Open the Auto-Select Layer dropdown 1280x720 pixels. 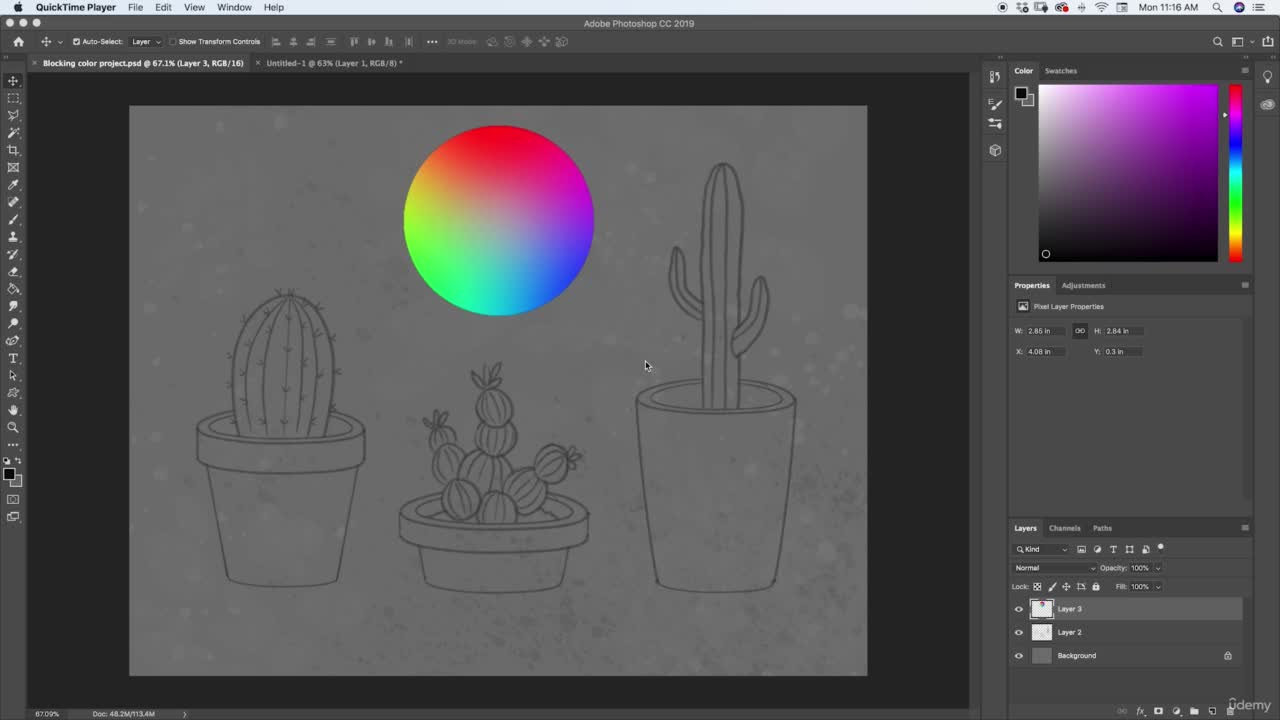coord(145,42)
